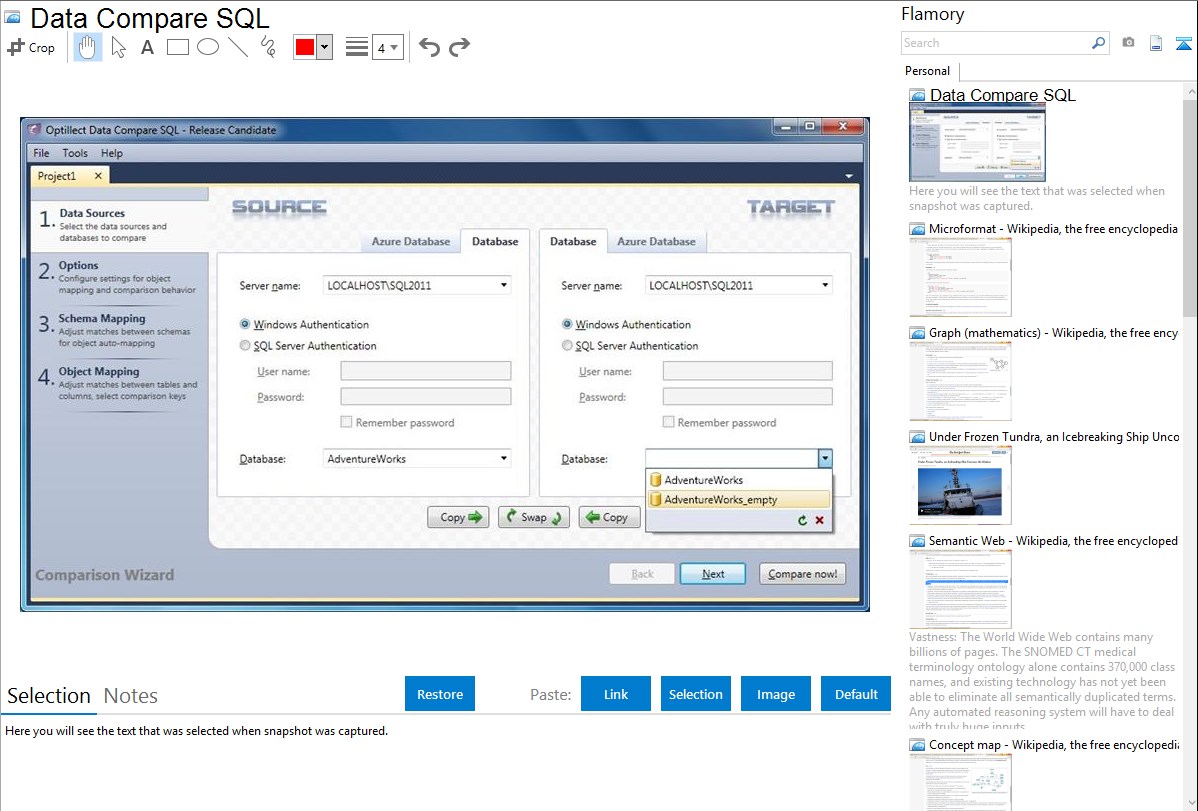The image size is (1198, 811).
Task: Open source Server name dropdown
Action: click(x=503, y=285)
